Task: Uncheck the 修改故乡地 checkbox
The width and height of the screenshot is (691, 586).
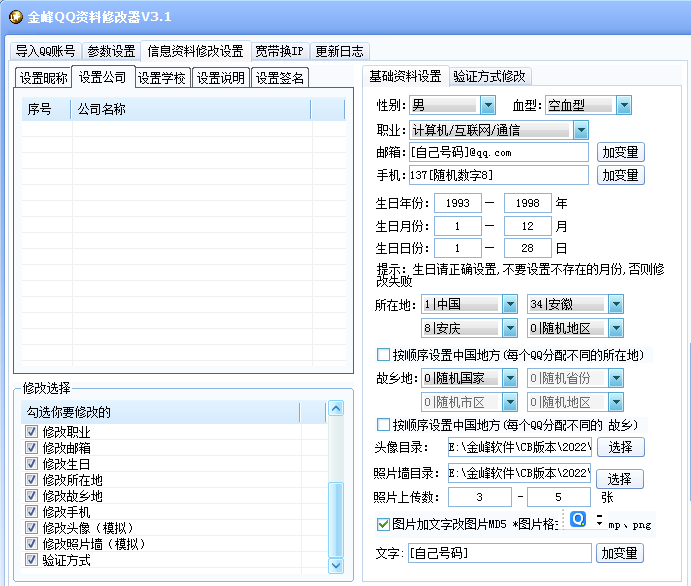Action: [x=31, y=496]
